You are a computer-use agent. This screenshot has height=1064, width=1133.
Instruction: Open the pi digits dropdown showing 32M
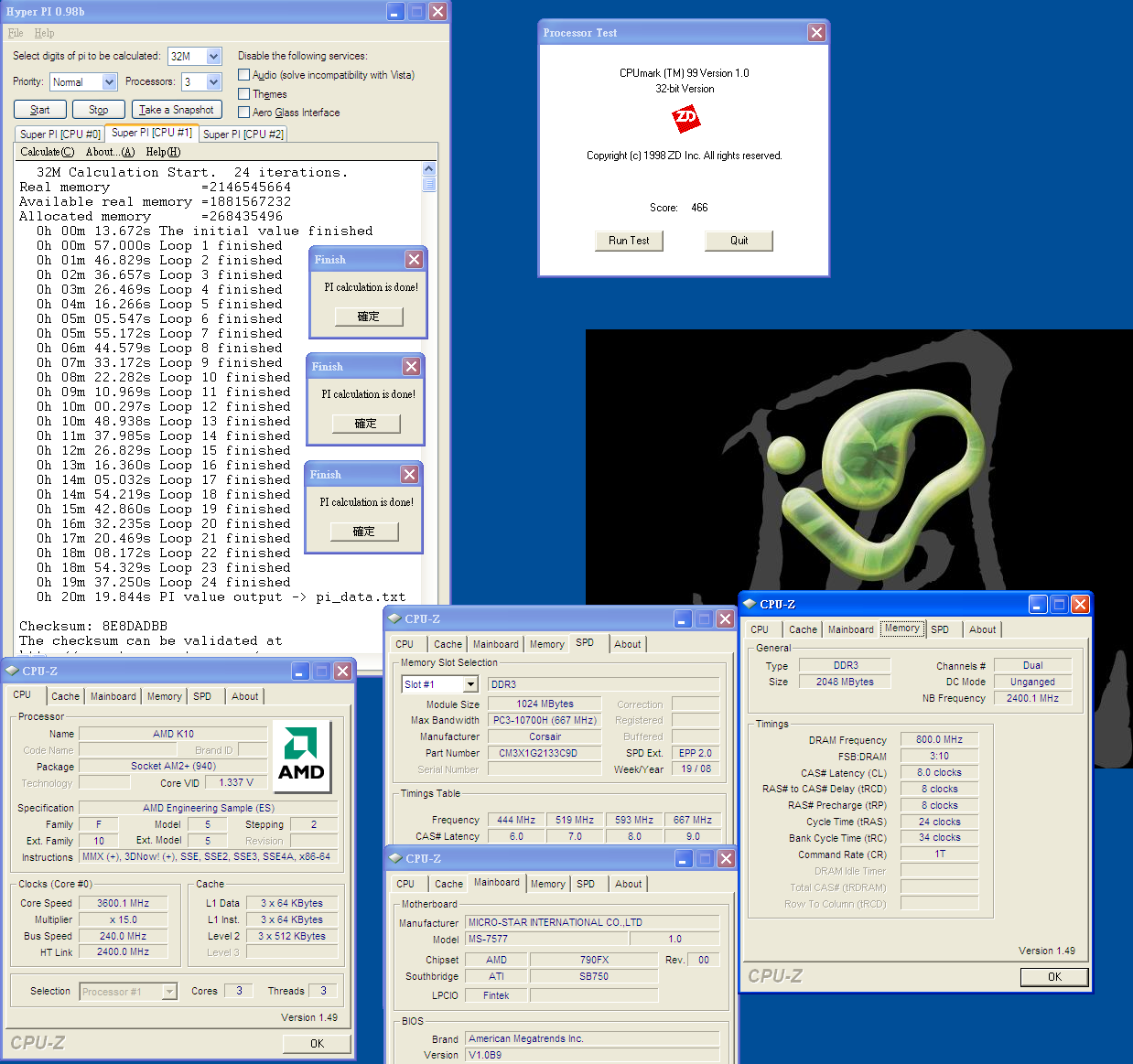pyautogui.click(x=213, y=57)
